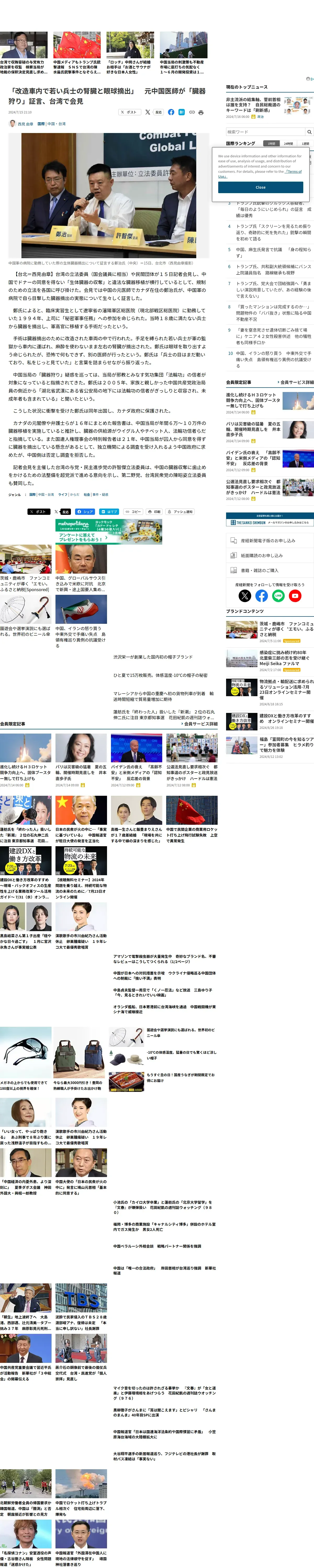Open sidebar バイデン氏の衰え article
314x1568 pixels.
pyautogui.click(x=253, y=458)
